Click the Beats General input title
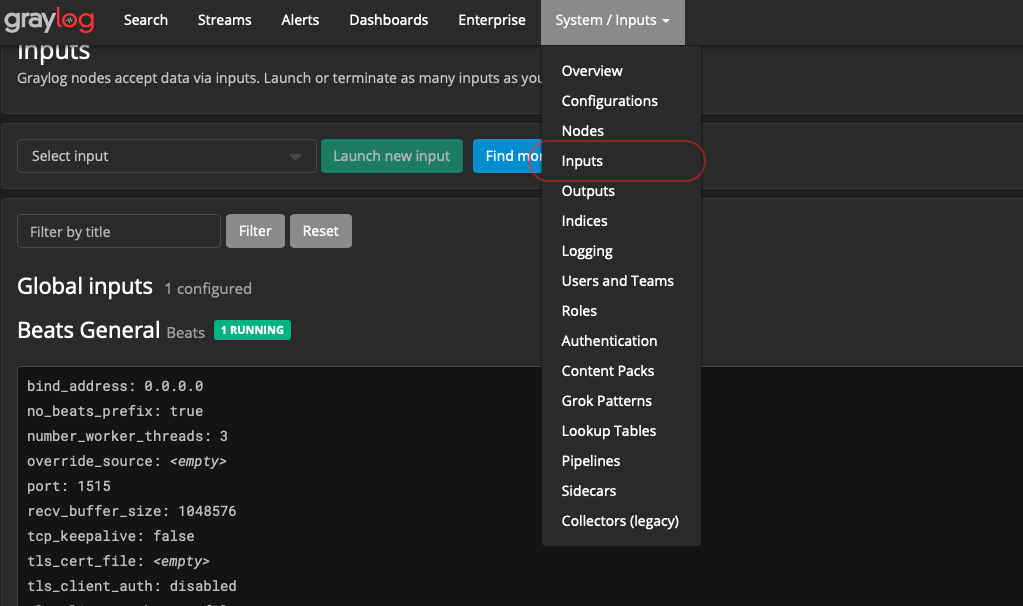 point(89,330)
